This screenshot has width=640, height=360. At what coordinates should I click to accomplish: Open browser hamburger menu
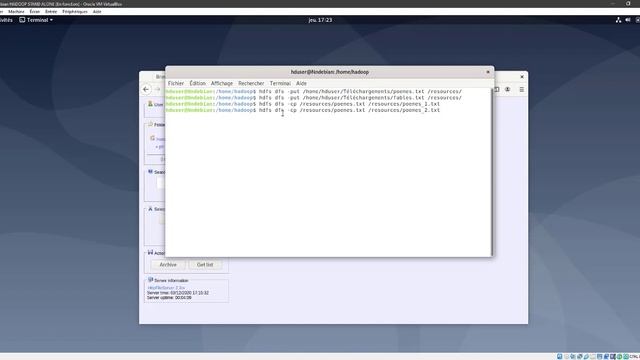tap(522, 89)
